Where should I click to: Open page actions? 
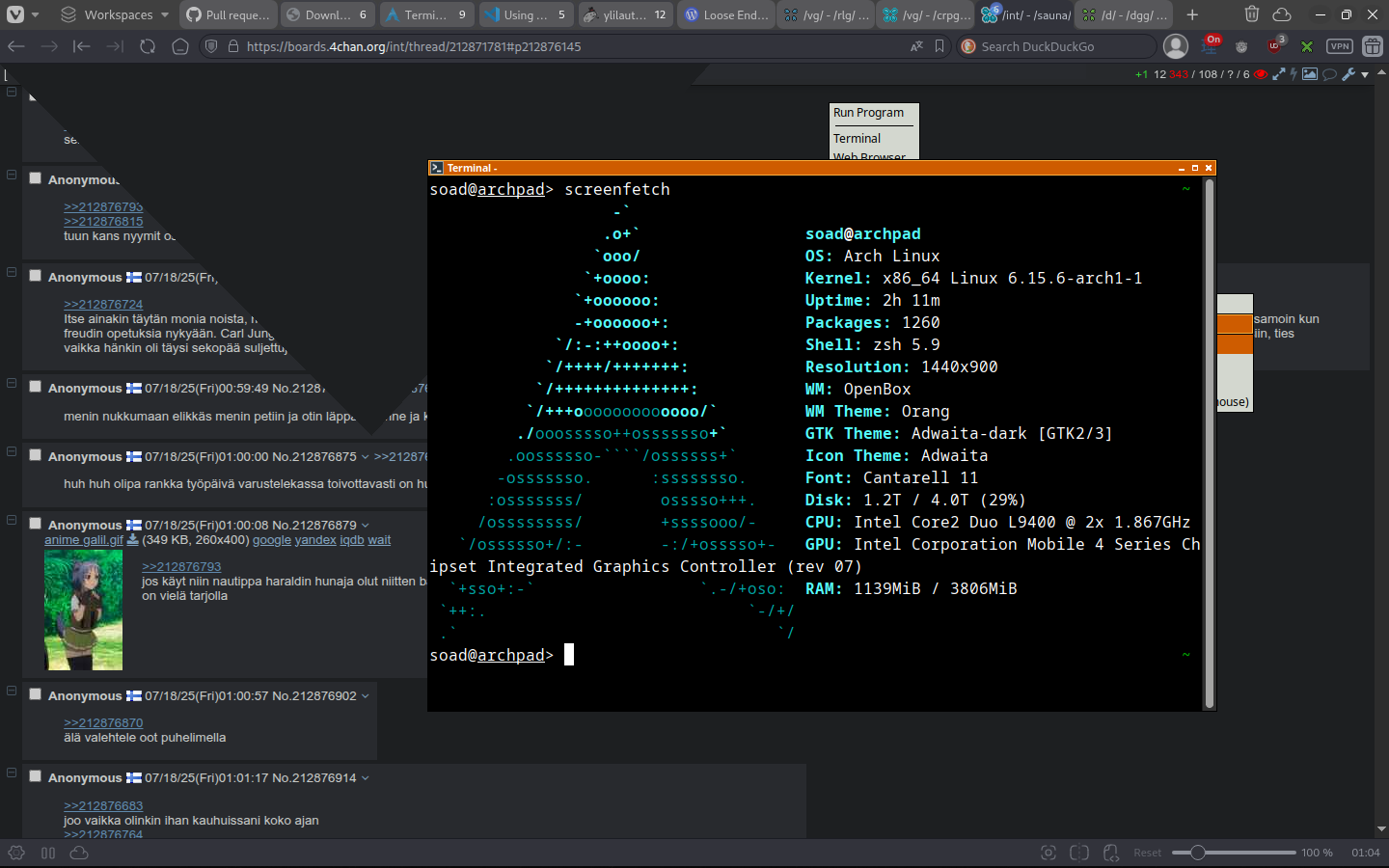click(1111, 853)
